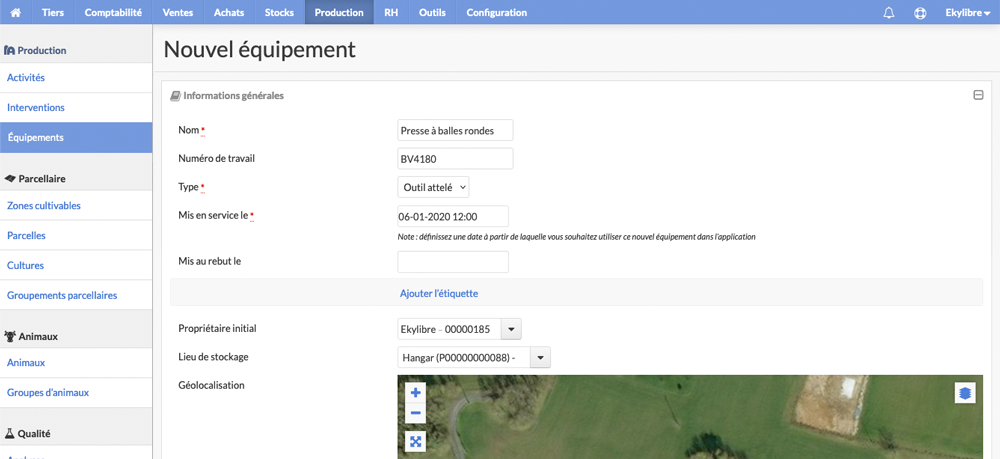Click the Parcellaire sidebar section header
1000x459 pixels.
tap(35, 179)
